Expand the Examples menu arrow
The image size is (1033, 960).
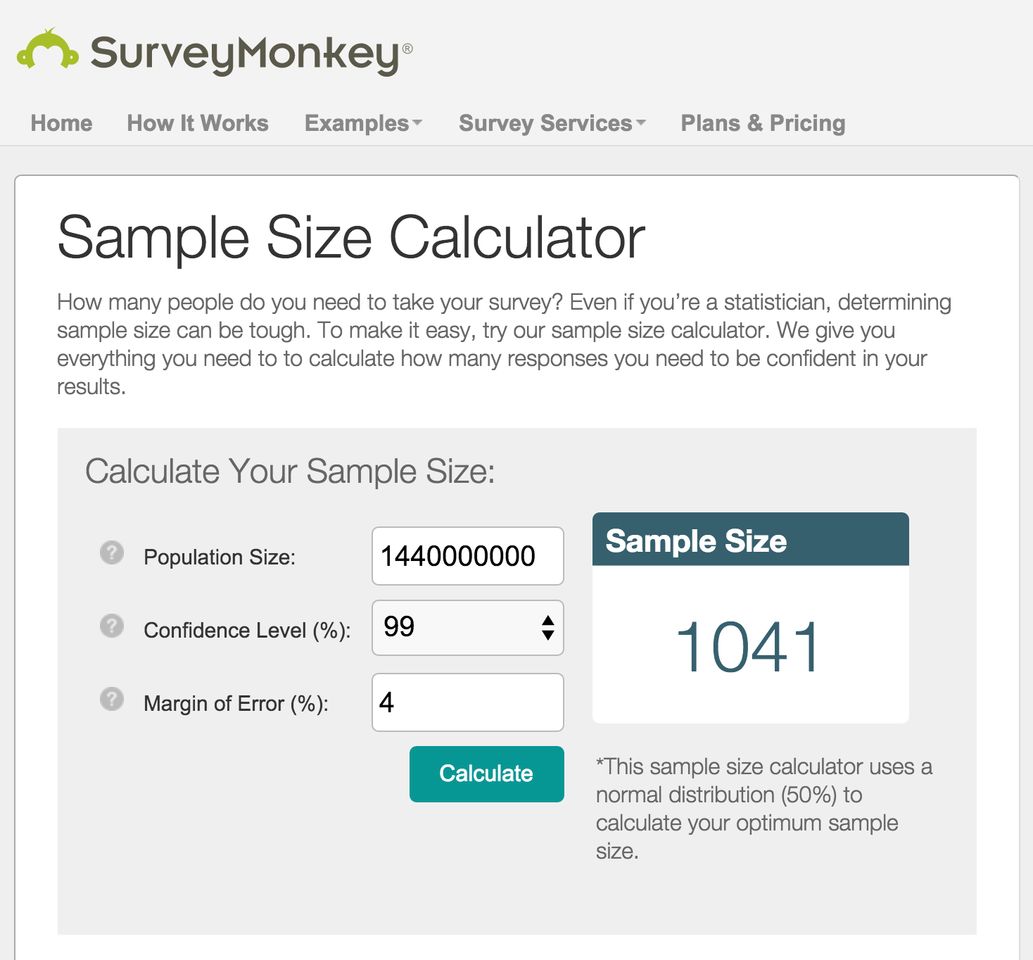[417, 123]
